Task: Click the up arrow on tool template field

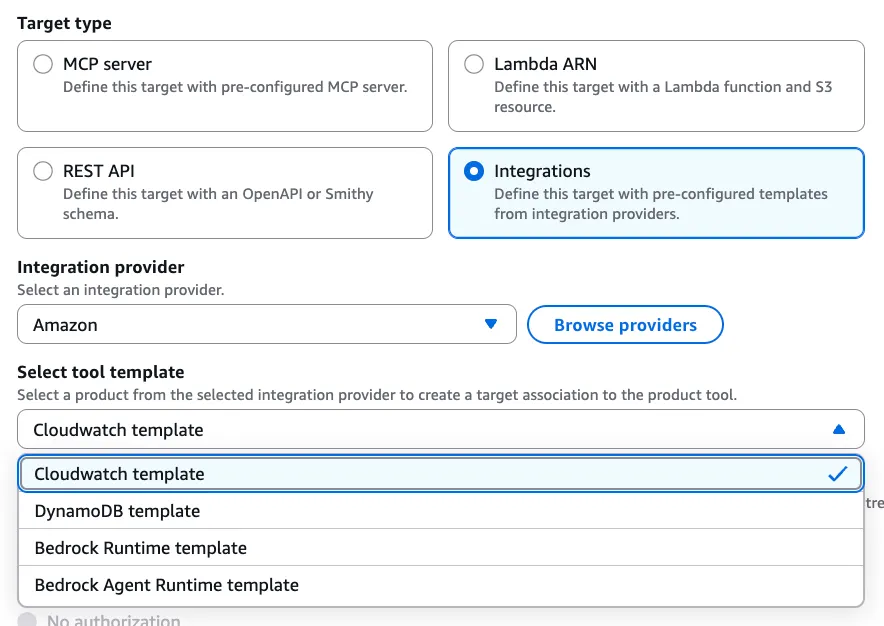Action: click(x=839, y=430)
